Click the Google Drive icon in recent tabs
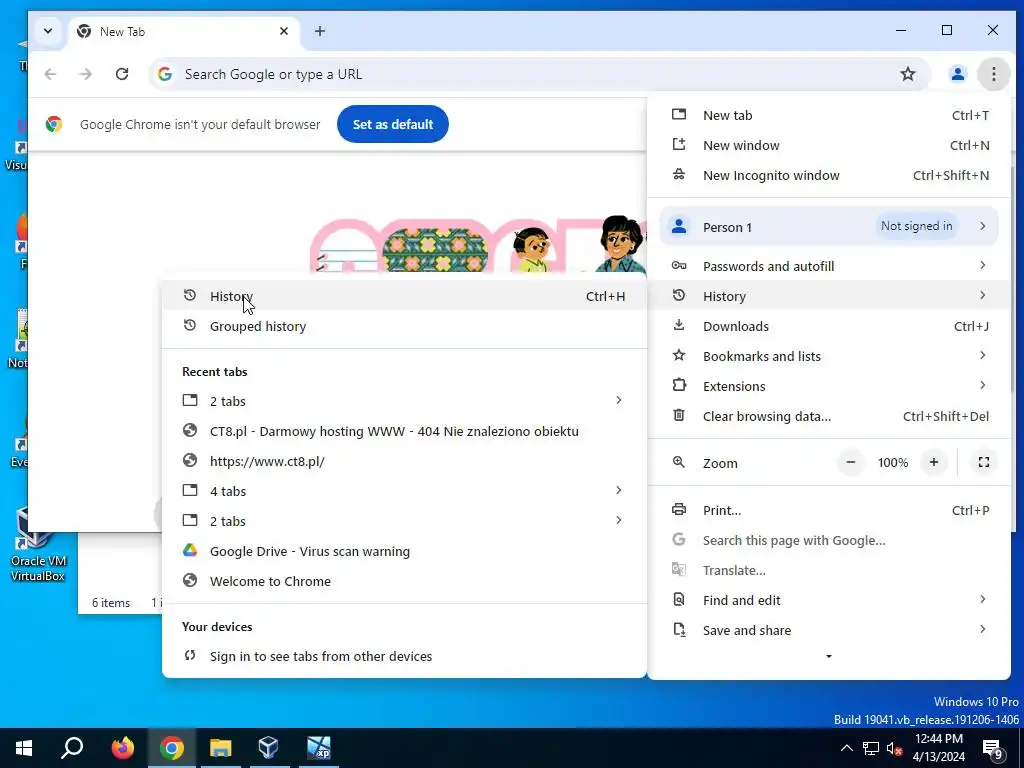 click(190, 551)
